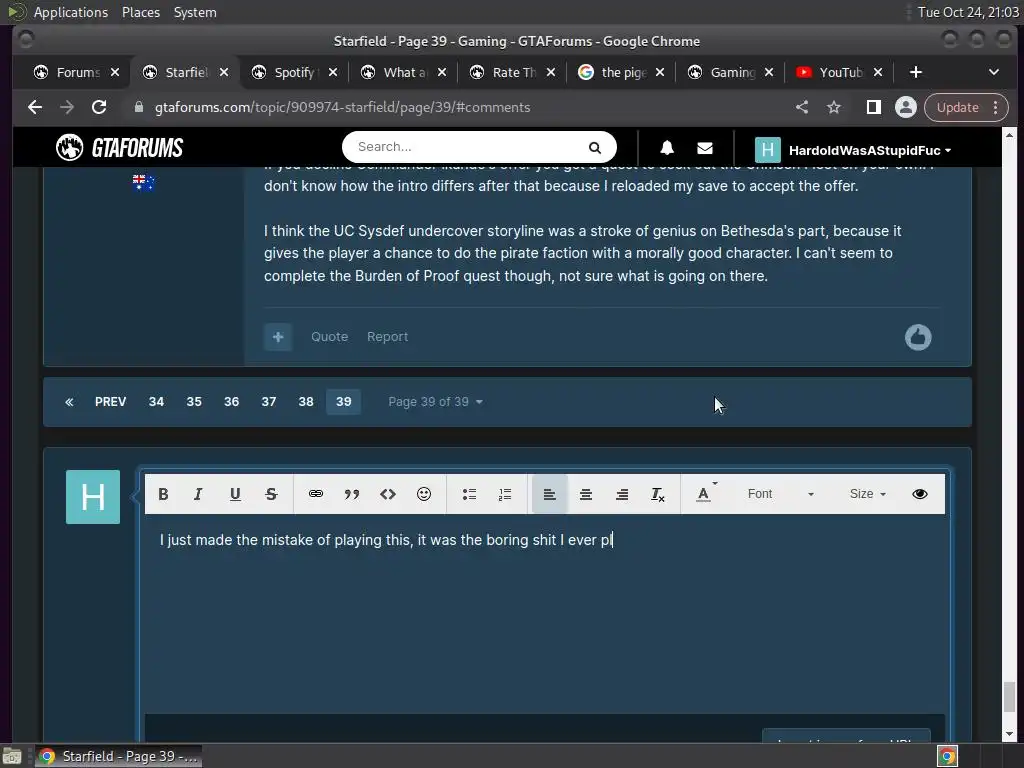Quote this post
1024x768 pixels.
329,336
